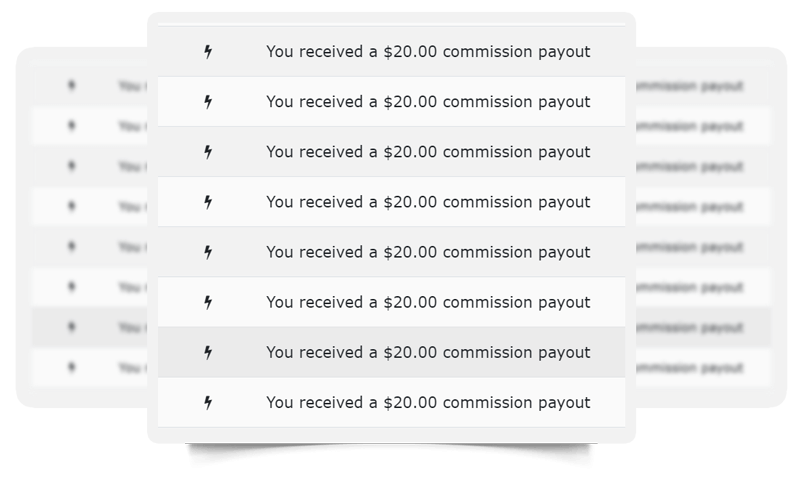Click the sixth row's lightning bolt icon
This screenshot has width=800, height=497.
(208, 302)
